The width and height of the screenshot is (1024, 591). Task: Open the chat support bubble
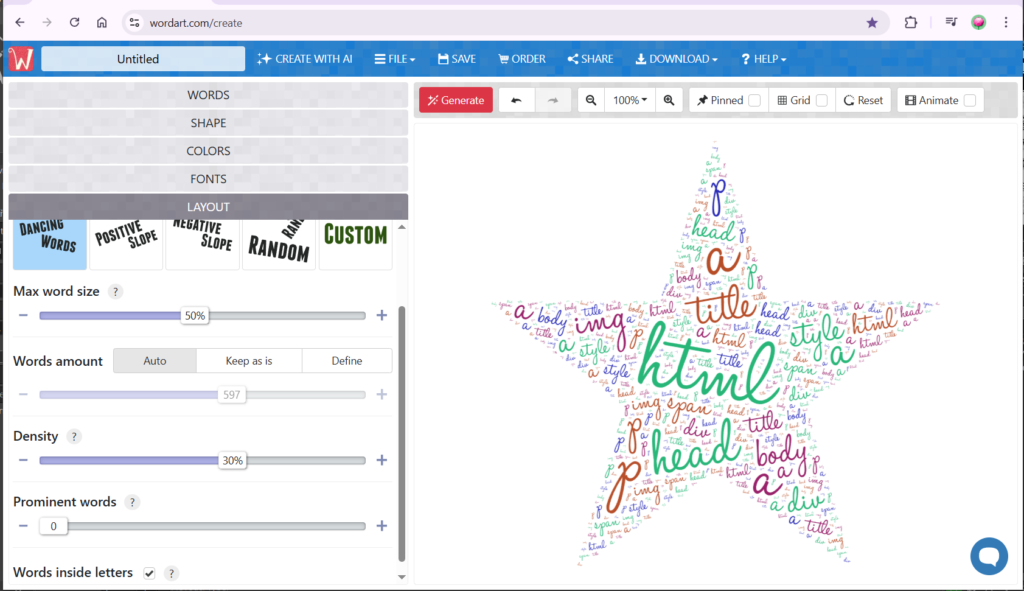988,556
